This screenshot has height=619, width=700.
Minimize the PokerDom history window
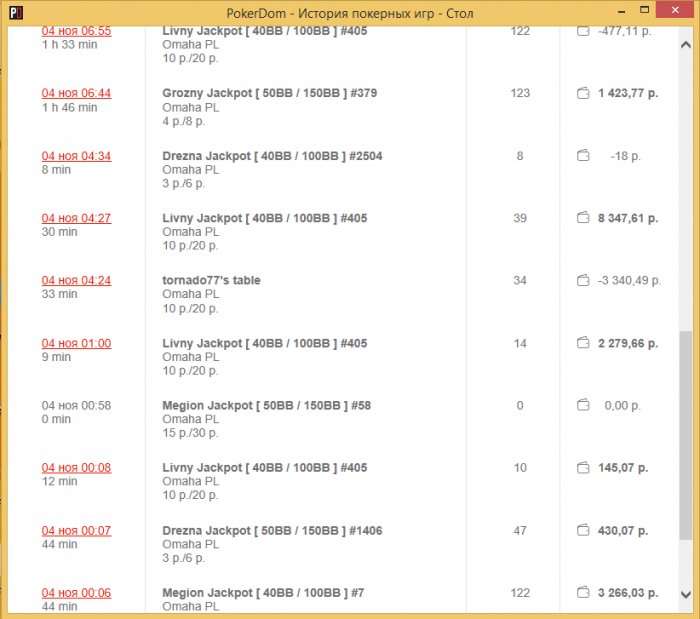pyautogui.click(x=621, y=11)
